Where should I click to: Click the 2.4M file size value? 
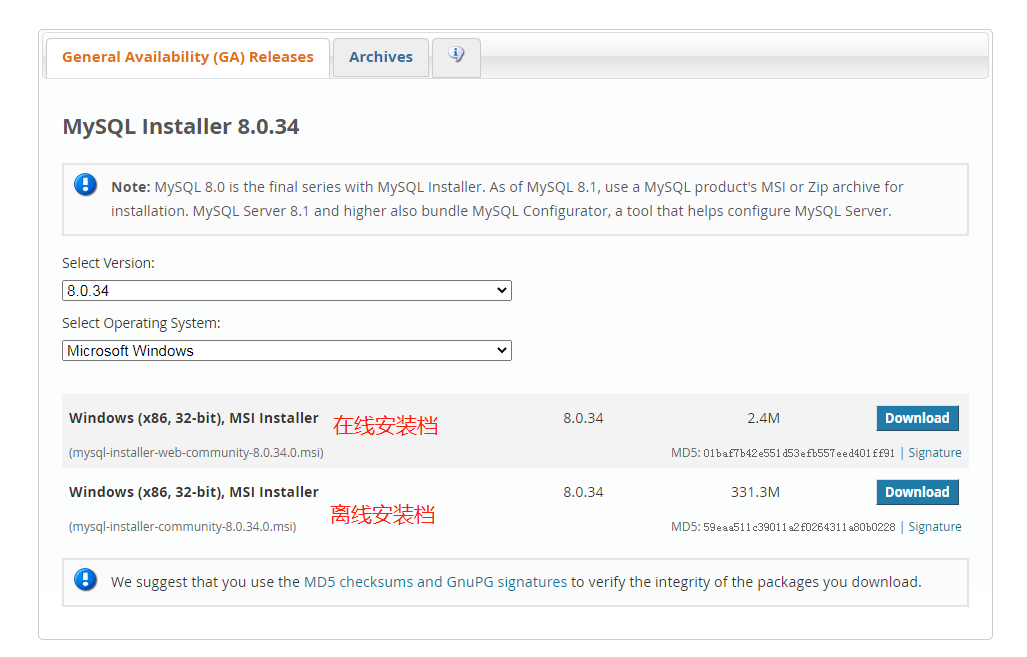click(764, 419)
